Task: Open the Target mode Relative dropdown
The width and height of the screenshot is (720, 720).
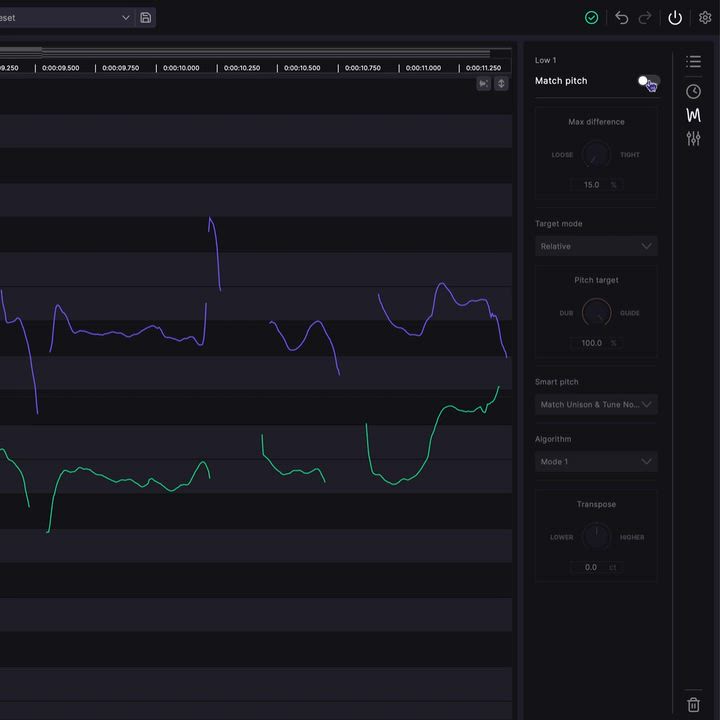Action: point(596,246)
